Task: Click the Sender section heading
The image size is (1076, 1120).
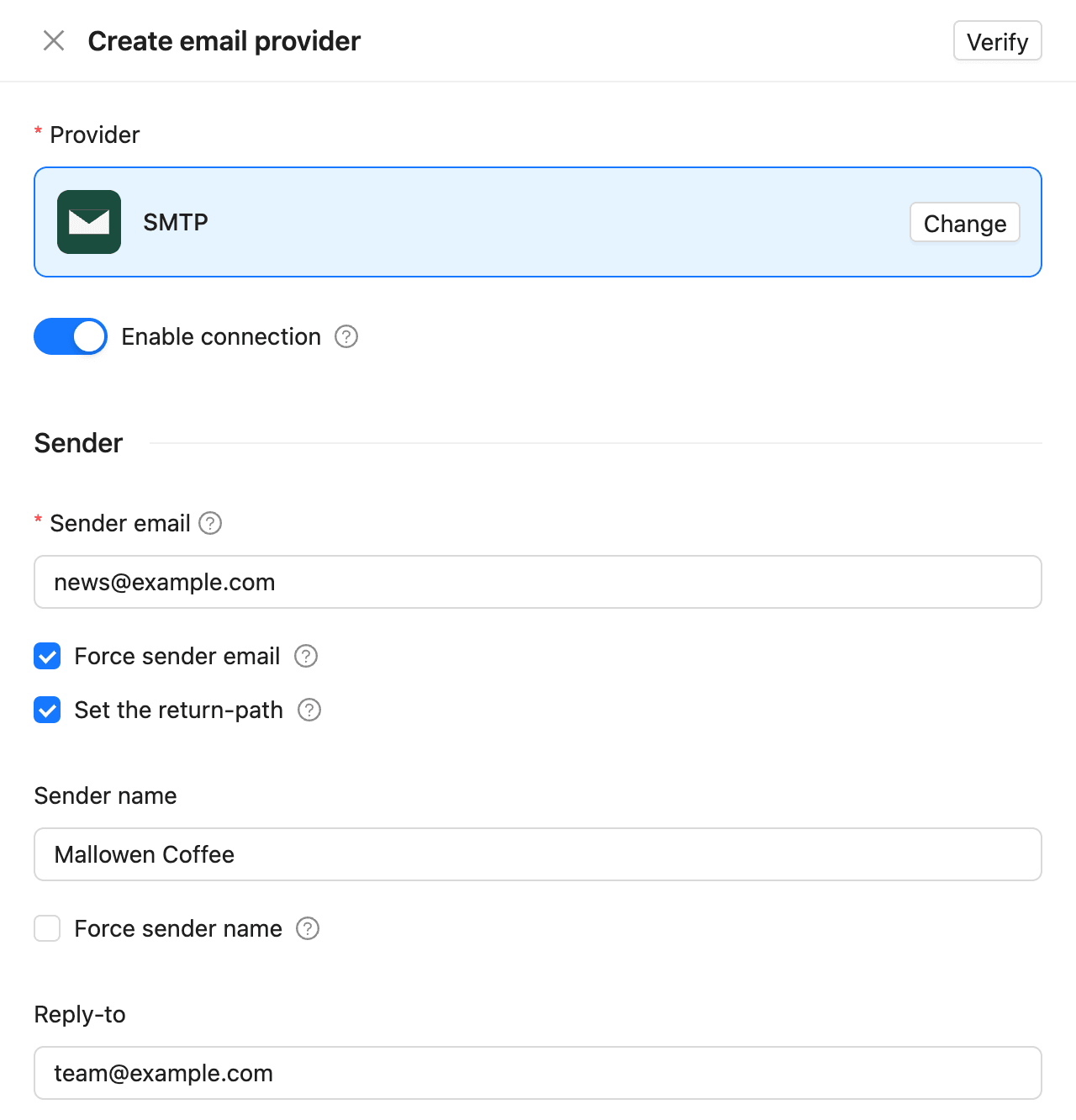Action: (x=78, y=443)
